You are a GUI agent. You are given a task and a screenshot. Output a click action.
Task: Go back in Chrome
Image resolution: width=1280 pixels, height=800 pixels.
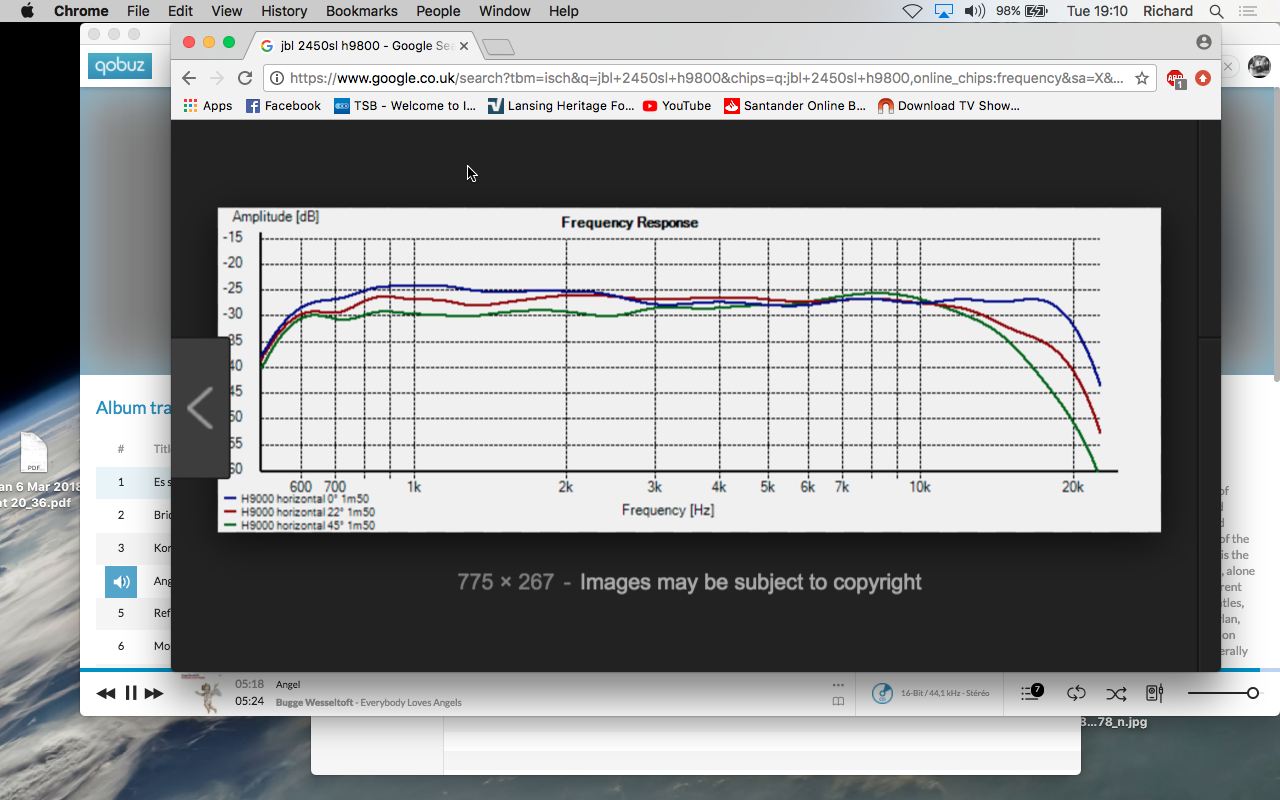tap(189, 78)
